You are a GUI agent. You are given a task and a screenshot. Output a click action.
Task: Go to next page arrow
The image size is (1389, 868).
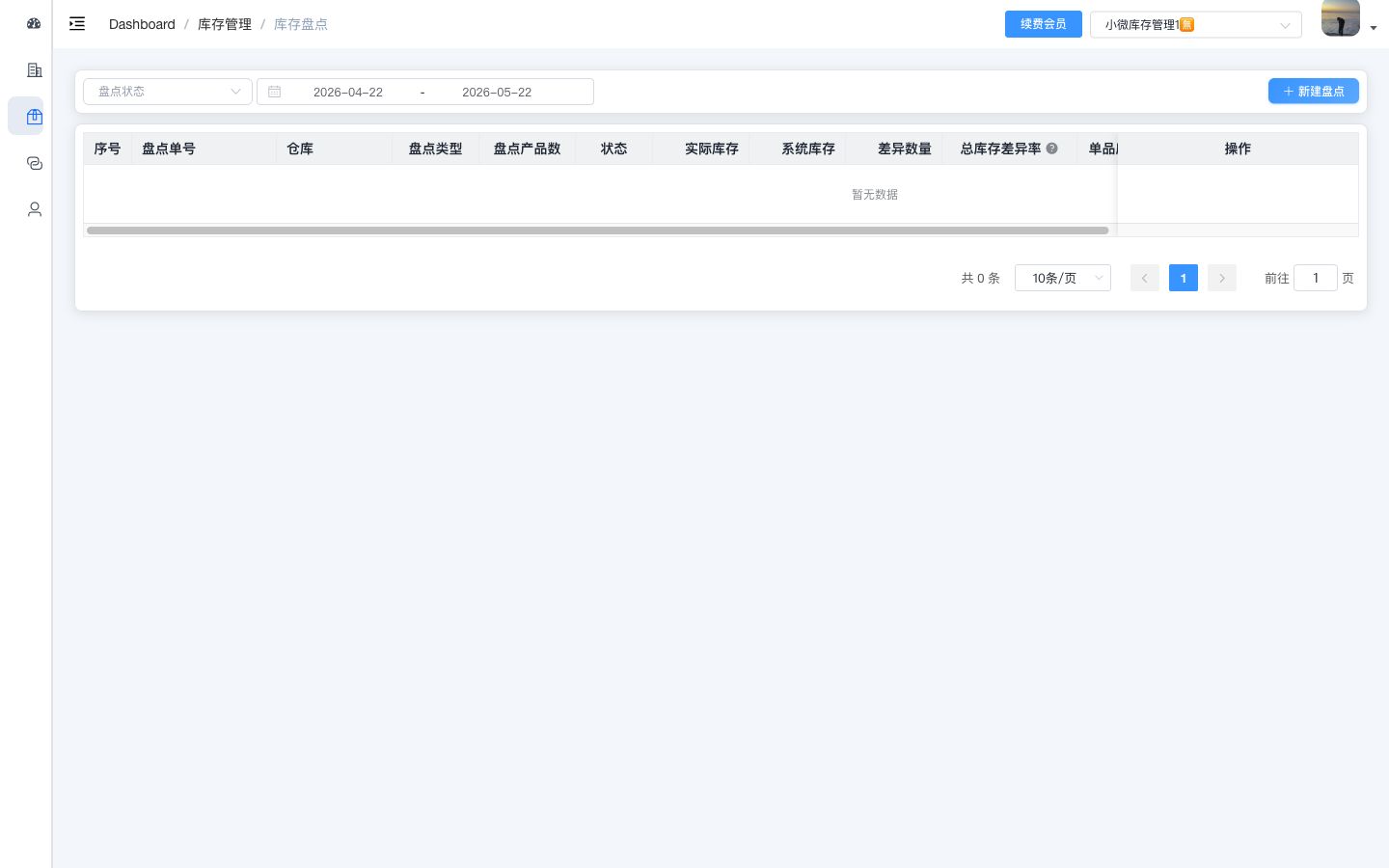click(1222, 278)
